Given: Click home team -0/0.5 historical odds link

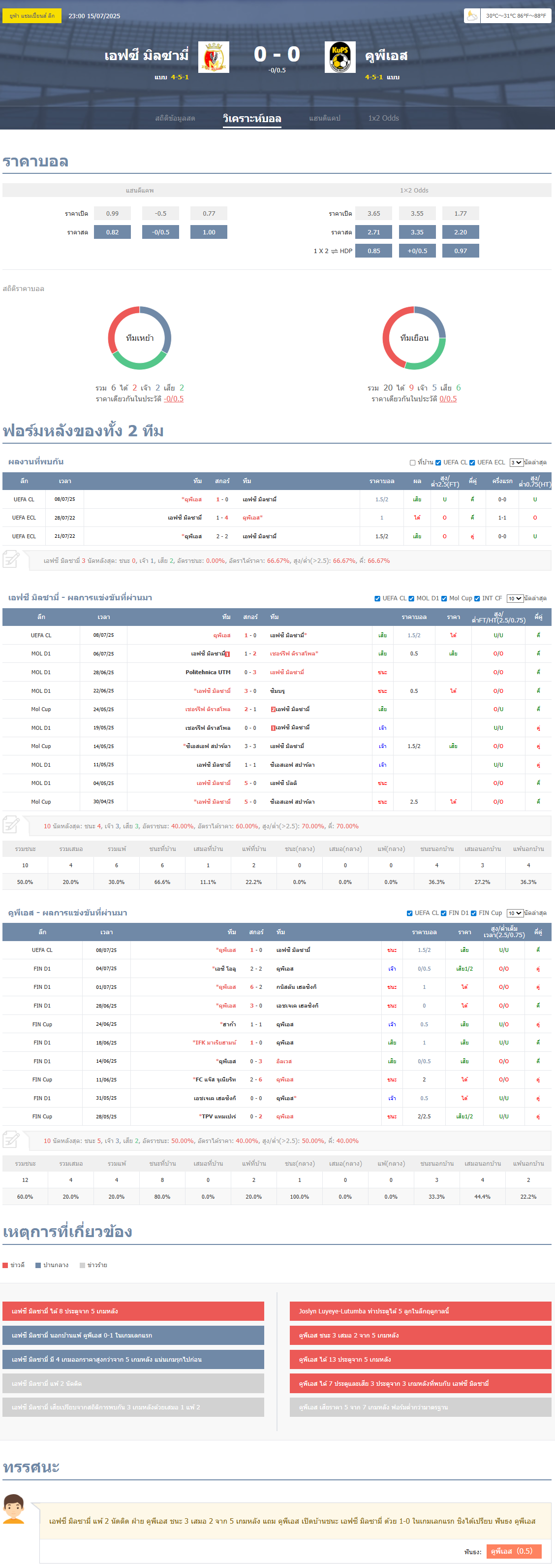Looking at the screenshot, I should tap(174, 399).
